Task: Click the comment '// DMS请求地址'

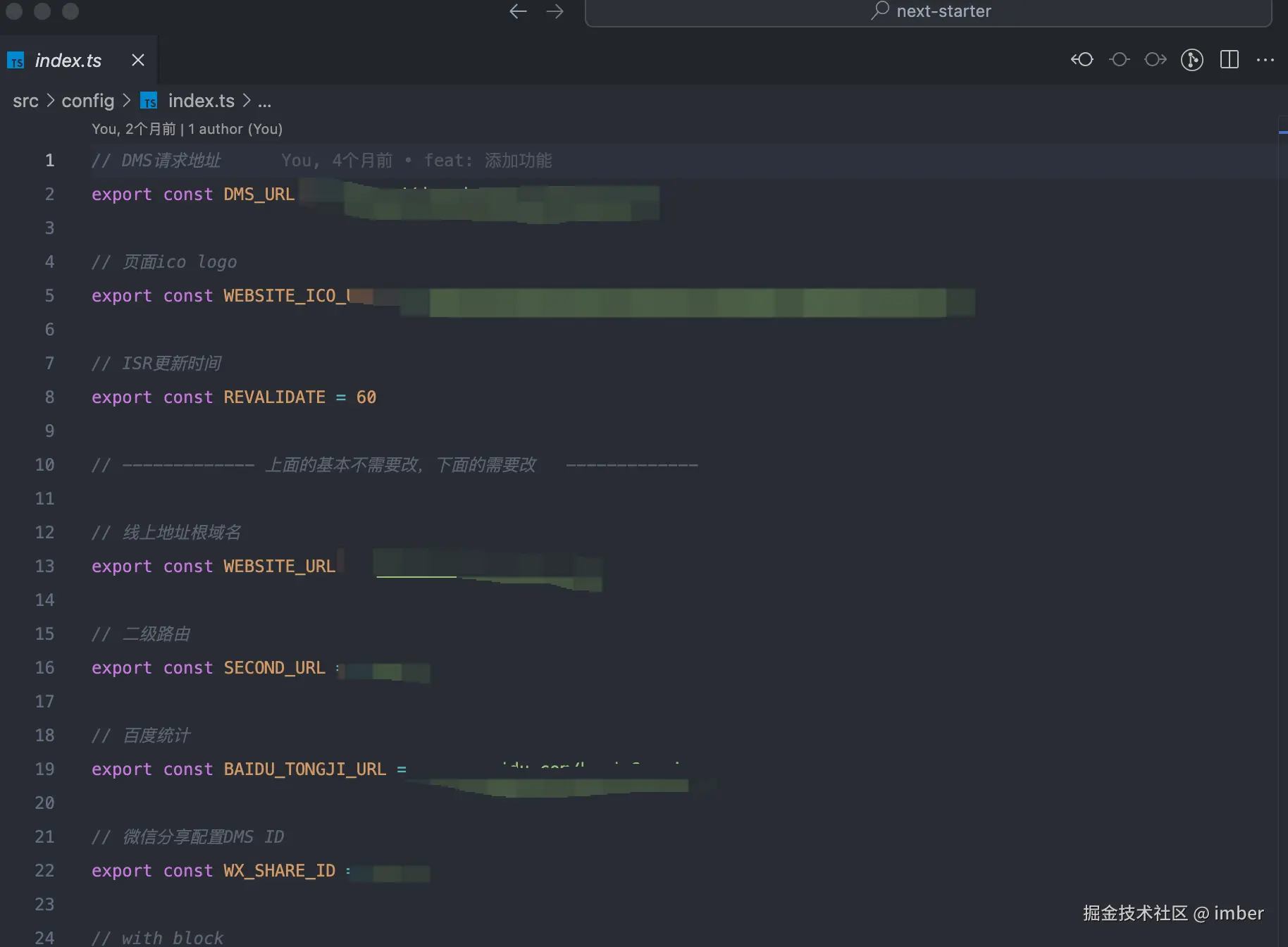Action: (156, 161)
